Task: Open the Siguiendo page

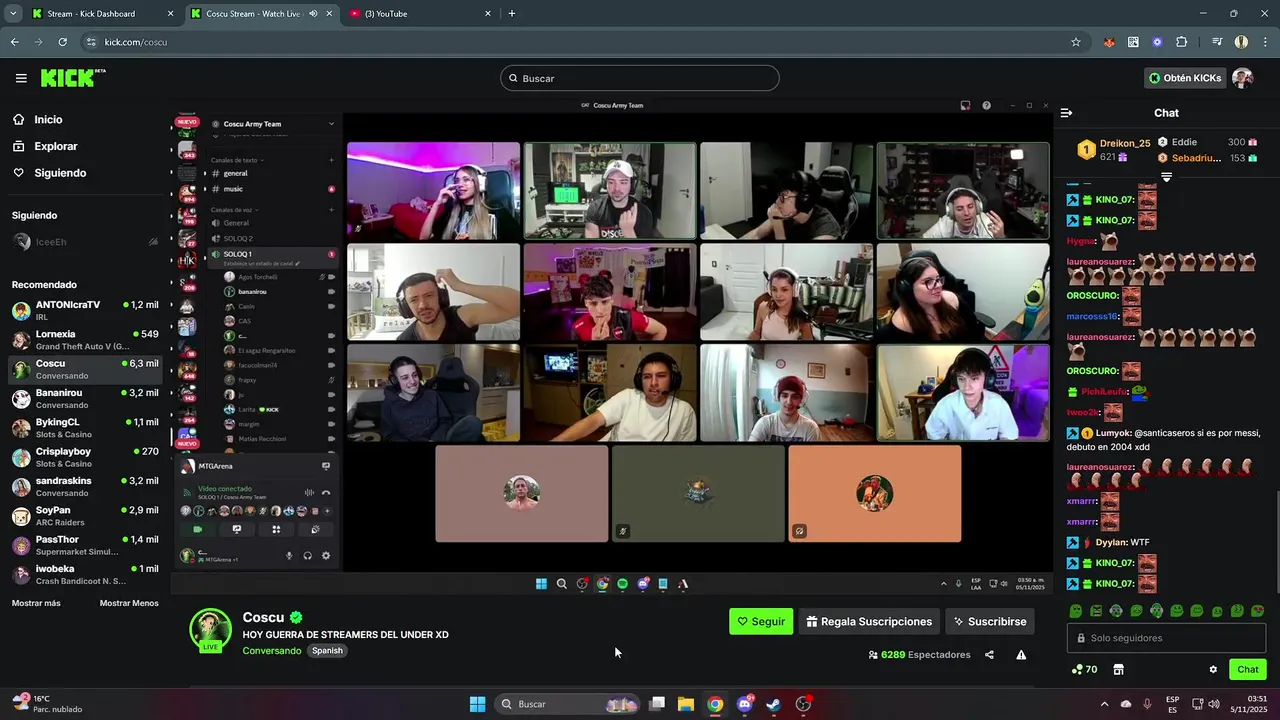Action: [60, 173]
